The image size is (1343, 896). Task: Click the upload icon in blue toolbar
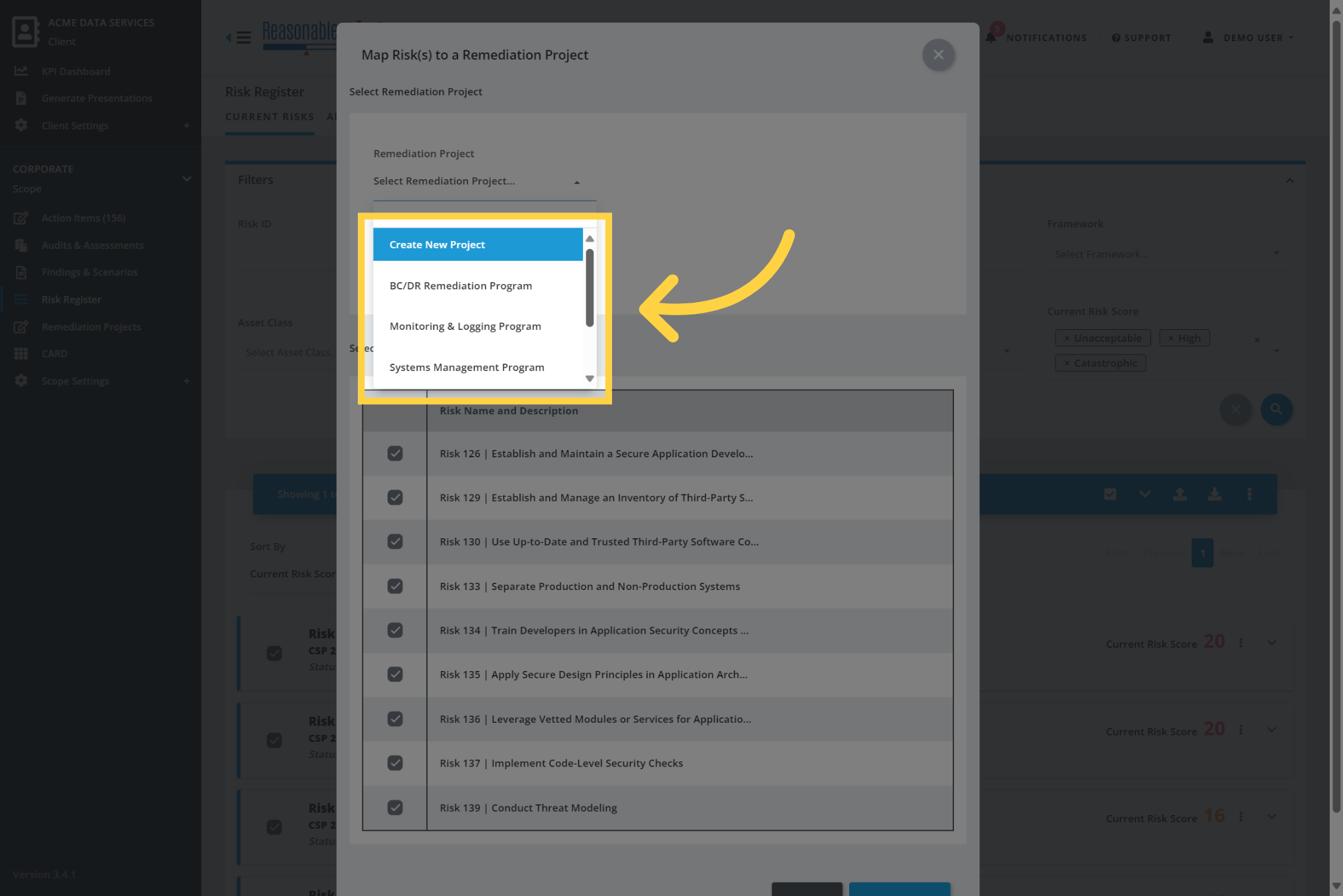[1180, 494]
